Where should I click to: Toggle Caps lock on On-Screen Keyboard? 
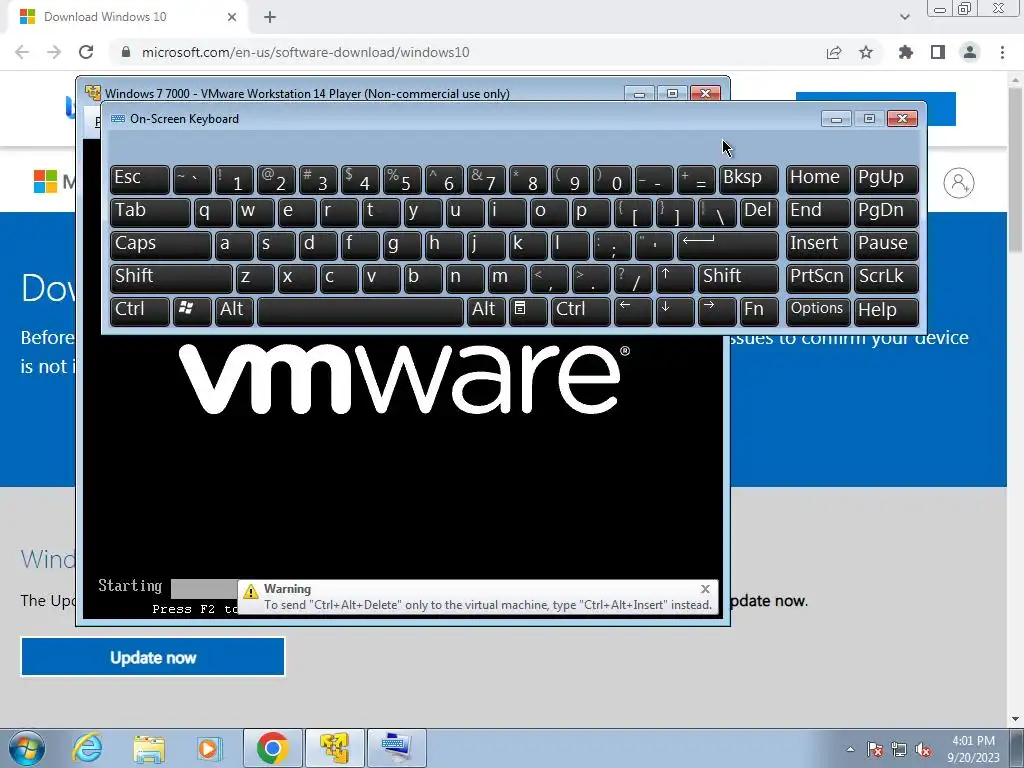(x=161, y=245)
